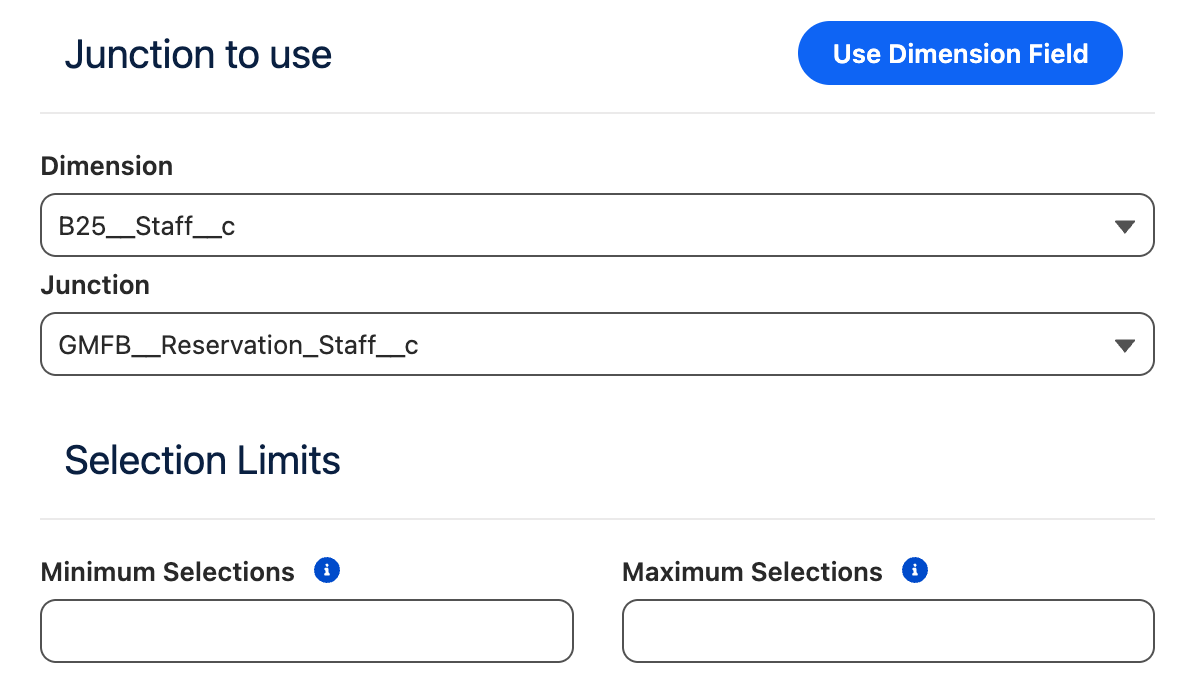Select the B25__Staff__c value text
The width and height of the screenshot is (1182, 692).
click(147, 227)
